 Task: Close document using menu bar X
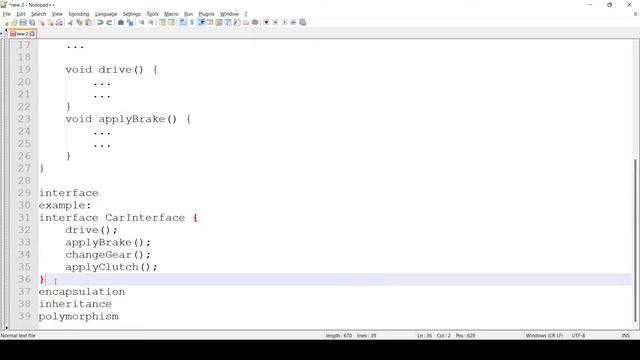pos(635,14)
